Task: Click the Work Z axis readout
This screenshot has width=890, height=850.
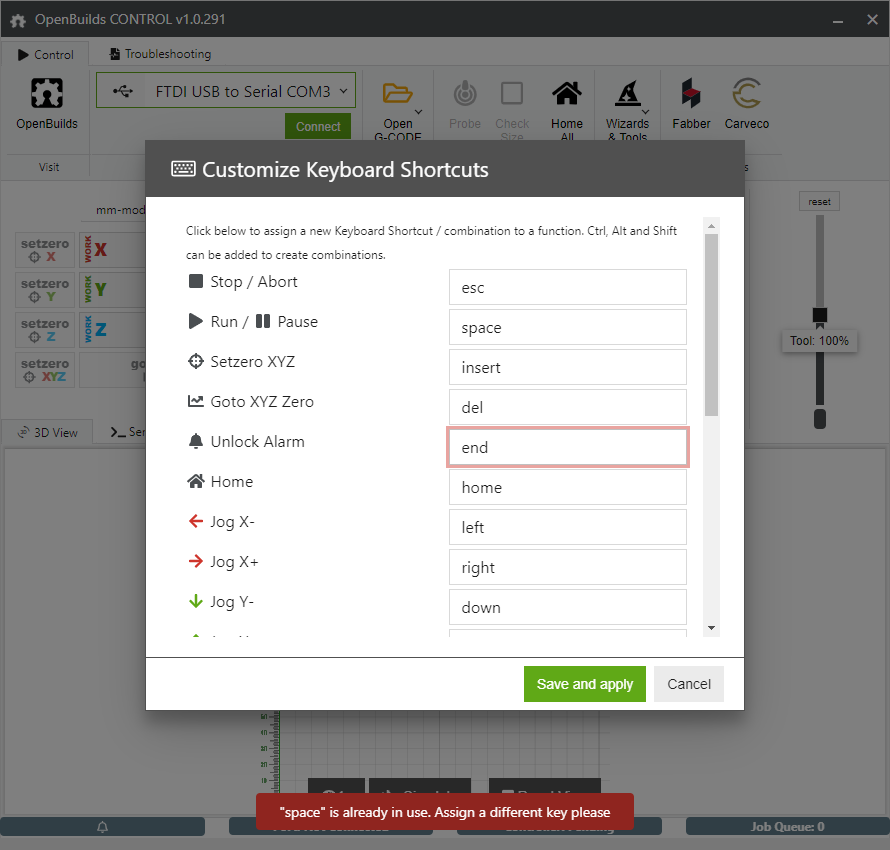Action: pyautogui.click(x=112, y=330)
